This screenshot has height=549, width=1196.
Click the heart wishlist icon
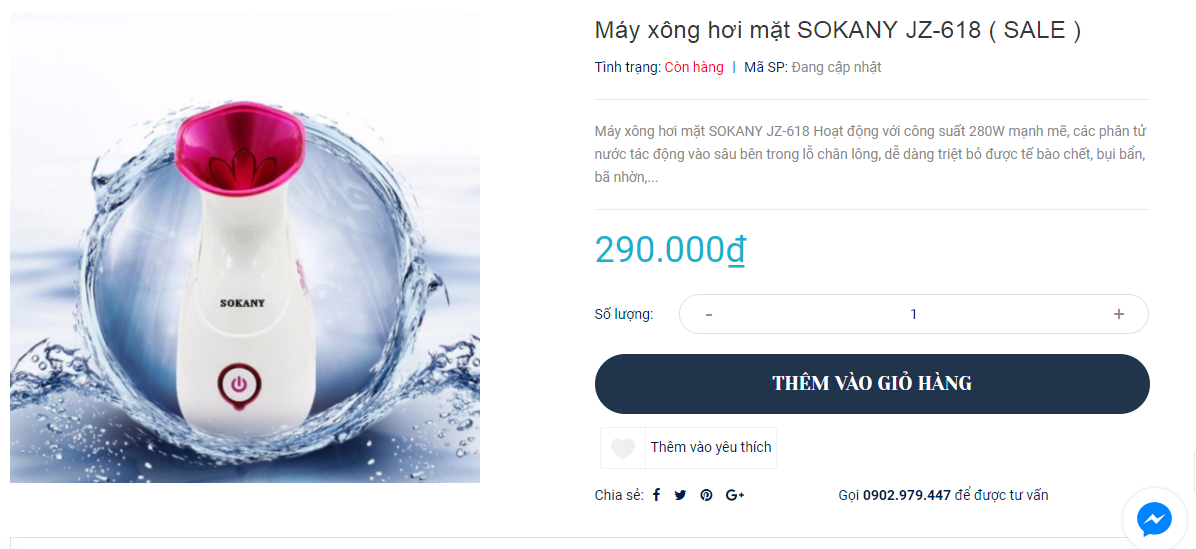pos(623,448)
